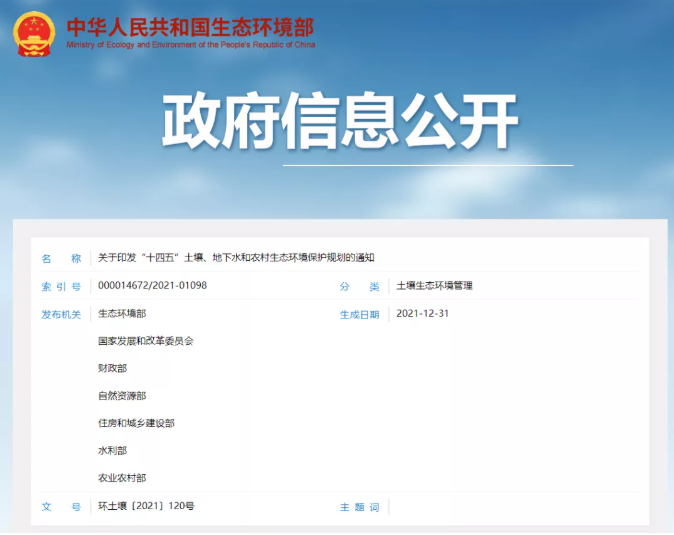Select 水利部 in the agency list
The width and height of the screenshot is (674, 535).
point(112,451)
